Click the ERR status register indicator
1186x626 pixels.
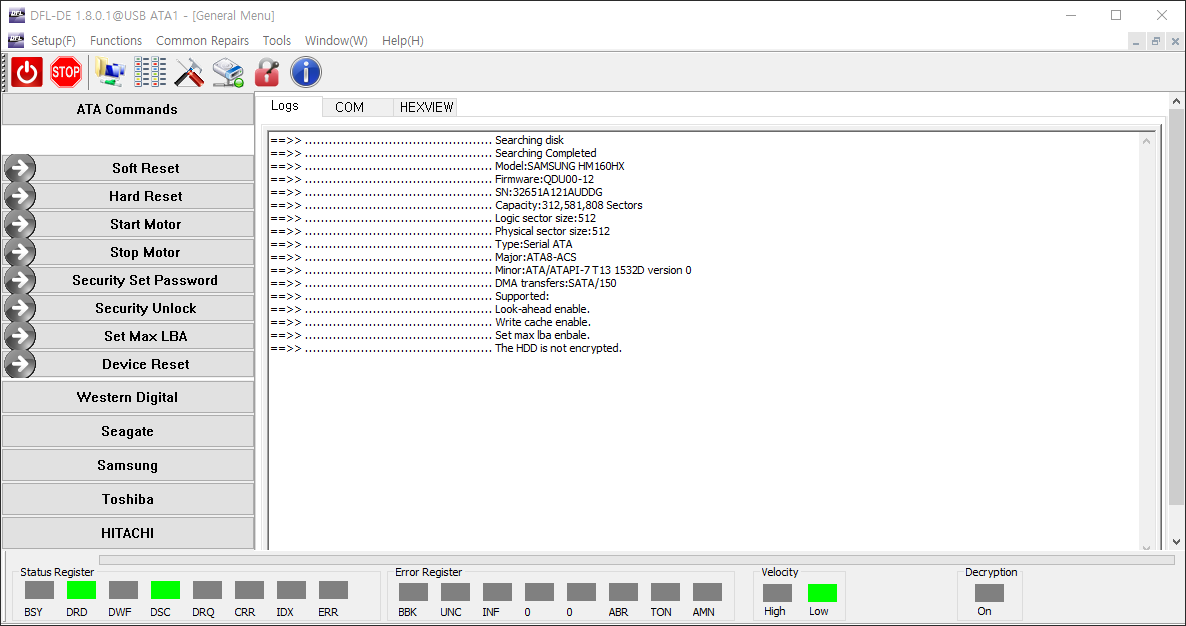click(x=334, y=590)
